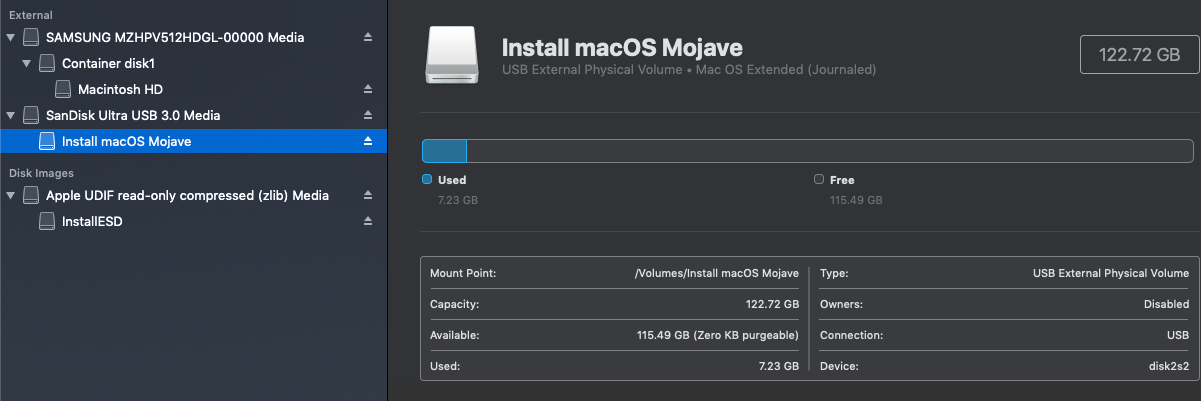Click the blue used portion of storage bar

[x=444, y=151]
